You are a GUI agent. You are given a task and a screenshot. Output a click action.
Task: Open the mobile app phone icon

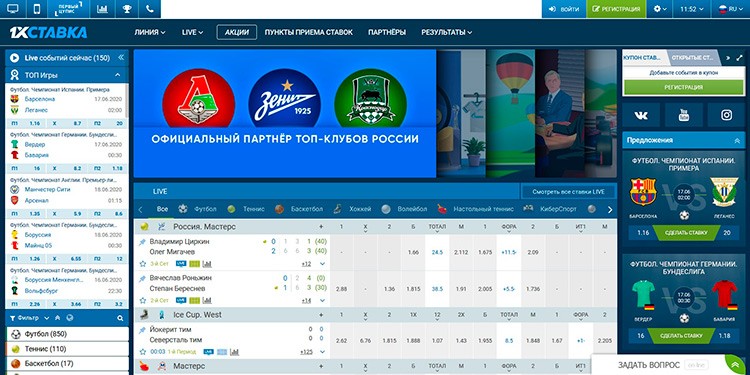pyautogui.click(x=38, y=9)
